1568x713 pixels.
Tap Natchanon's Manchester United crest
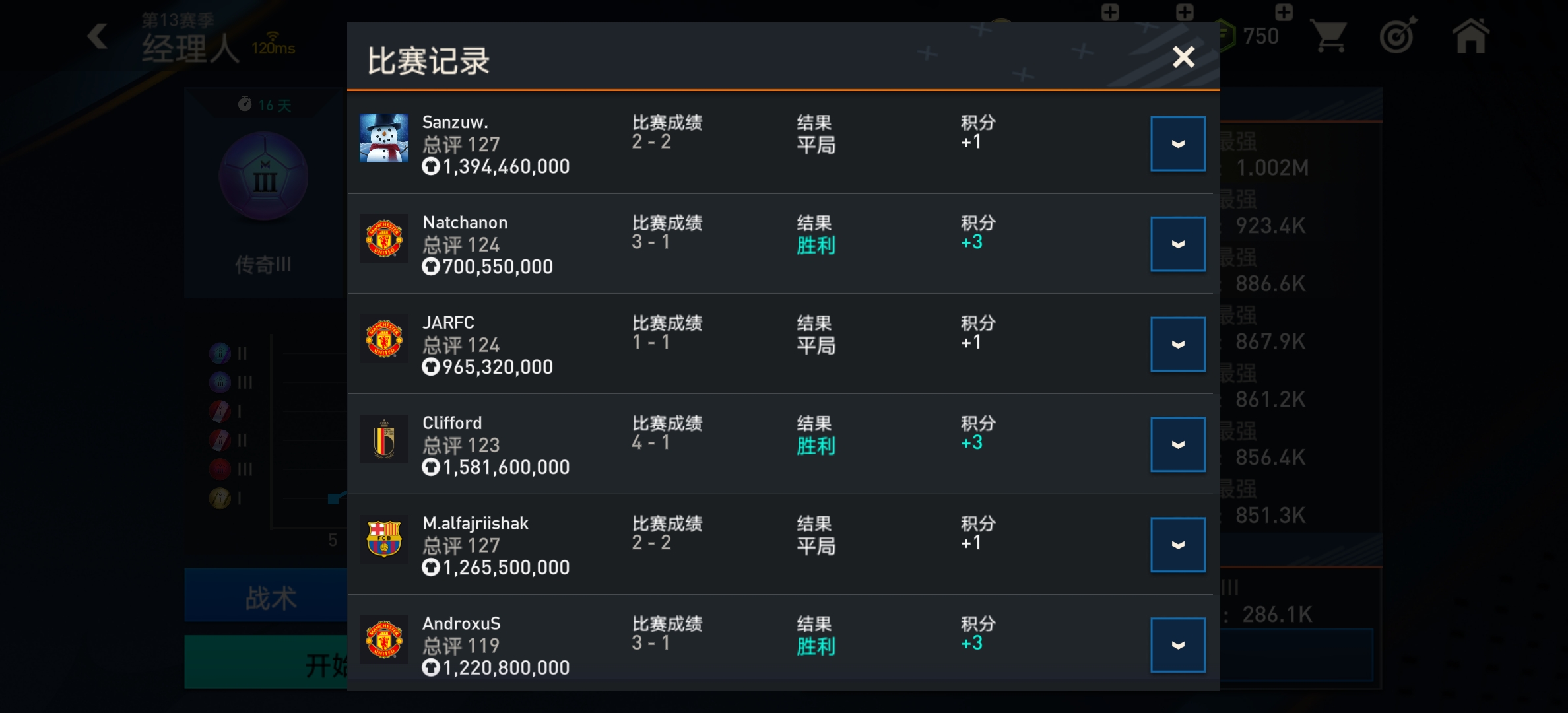click(383, 238)
